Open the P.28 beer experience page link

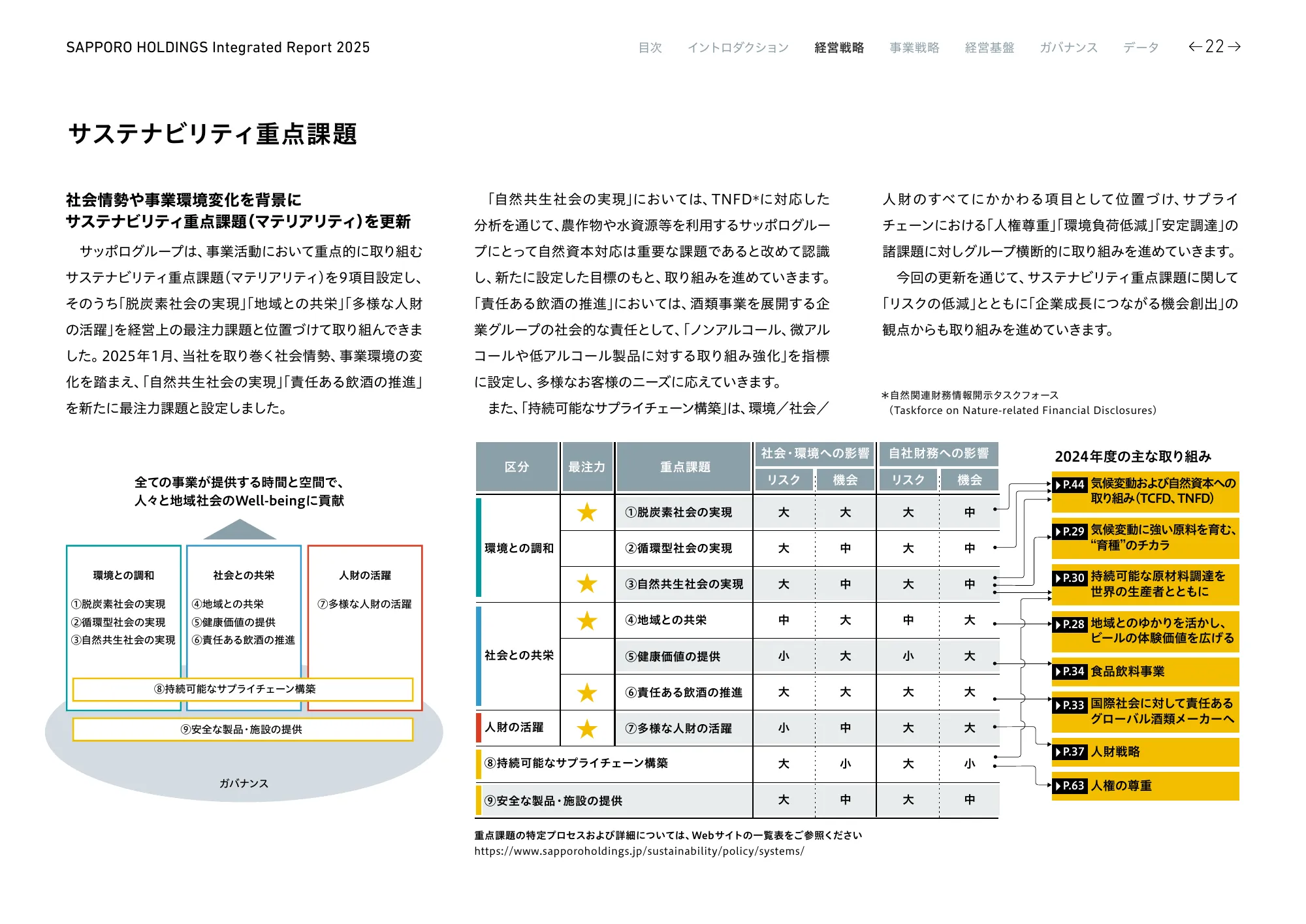point(1145,631)
